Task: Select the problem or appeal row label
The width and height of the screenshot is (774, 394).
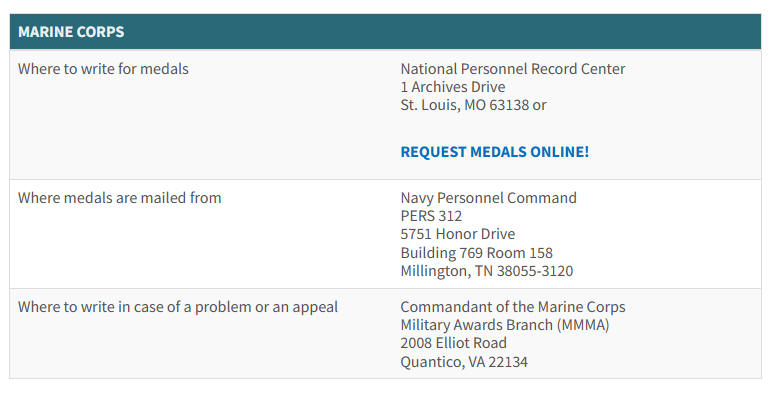Action: point(178,307)
